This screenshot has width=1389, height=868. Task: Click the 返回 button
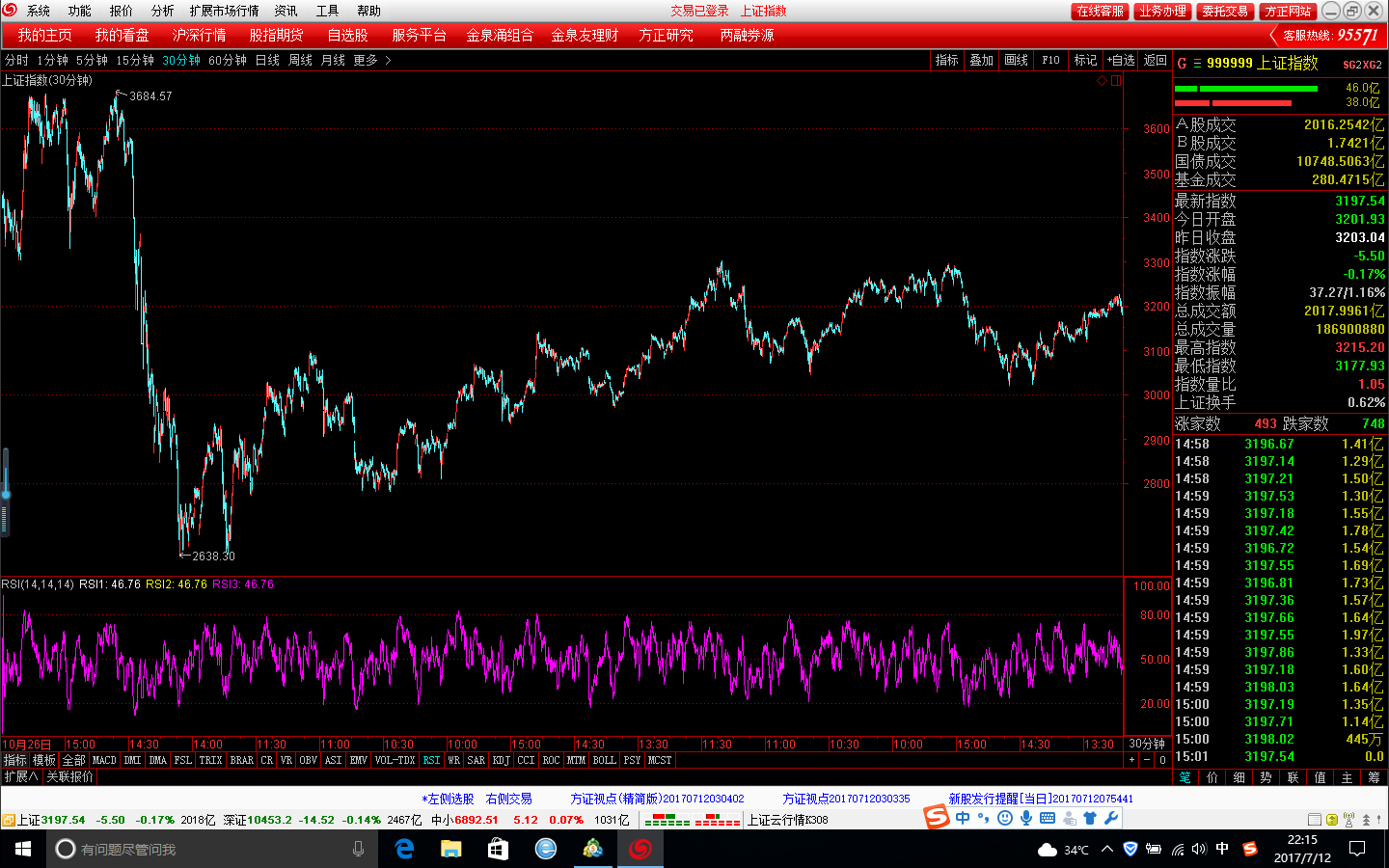pos(1156,60)
